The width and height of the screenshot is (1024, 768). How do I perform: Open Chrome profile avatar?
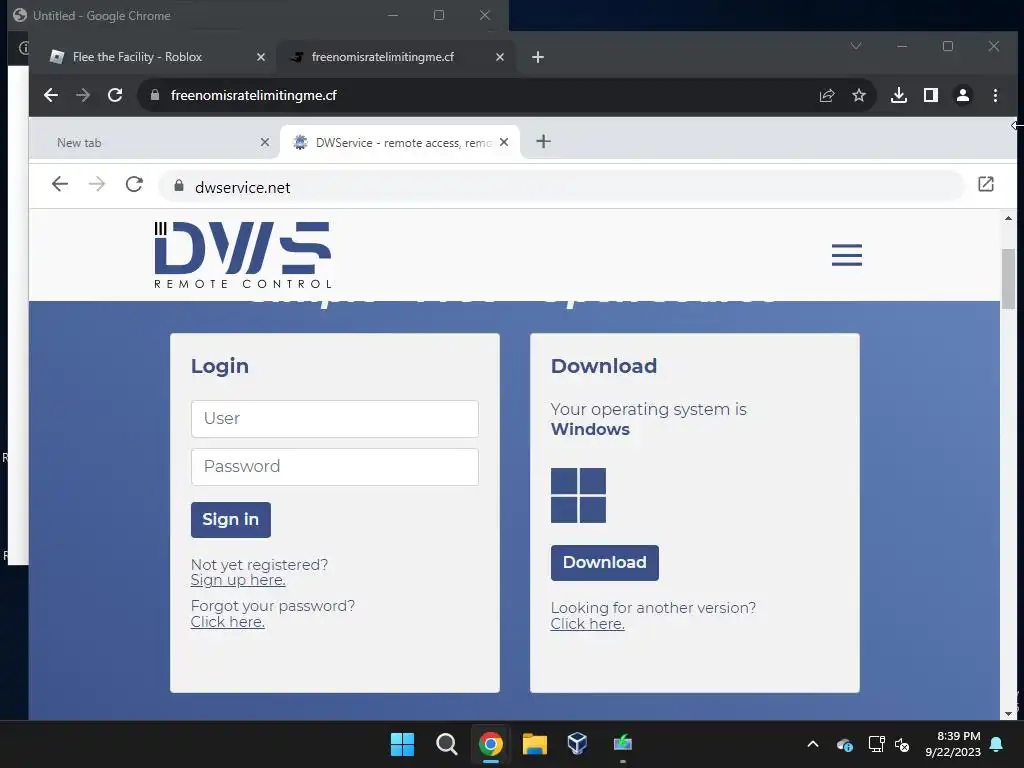(963, 95)
